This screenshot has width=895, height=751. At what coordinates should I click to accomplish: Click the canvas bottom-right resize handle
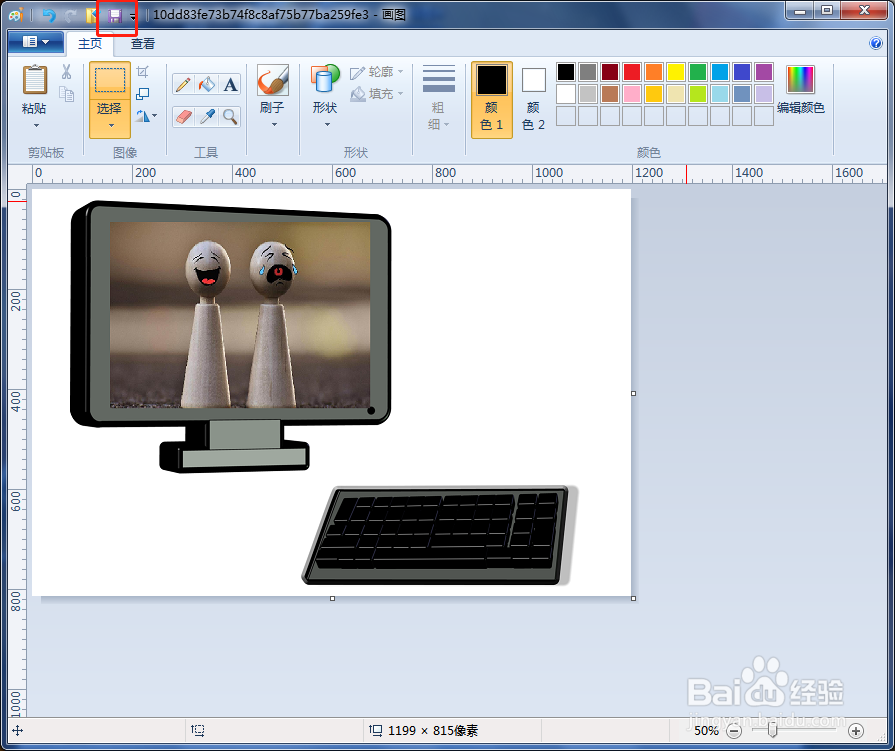click(634, 598)
